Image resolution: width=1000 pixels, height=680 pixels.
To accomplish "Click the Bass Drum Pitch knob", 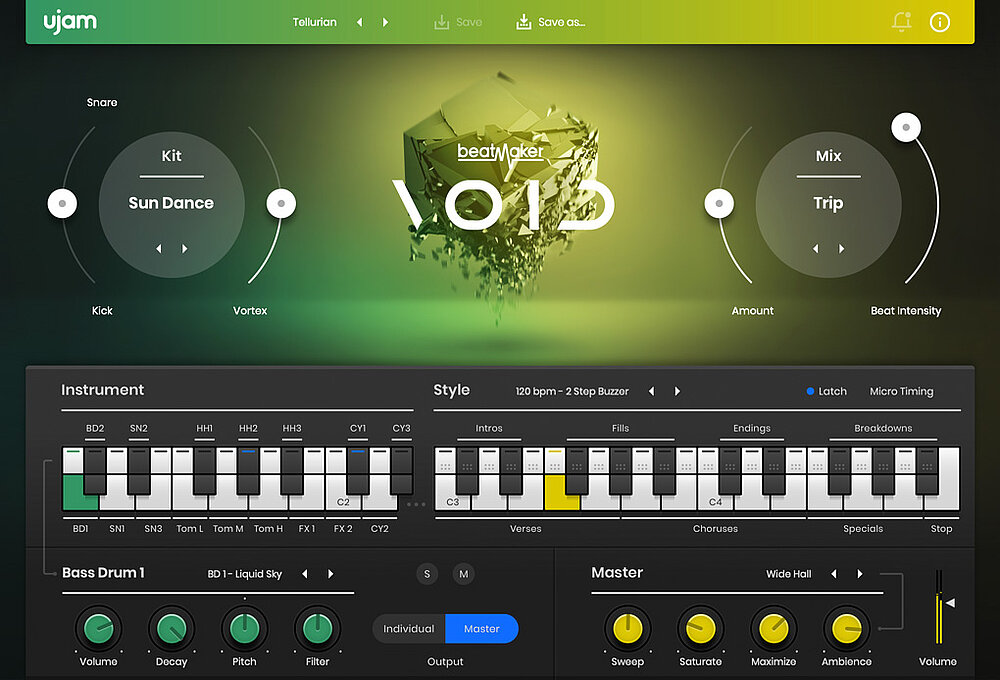I will [x=244, y=629].
